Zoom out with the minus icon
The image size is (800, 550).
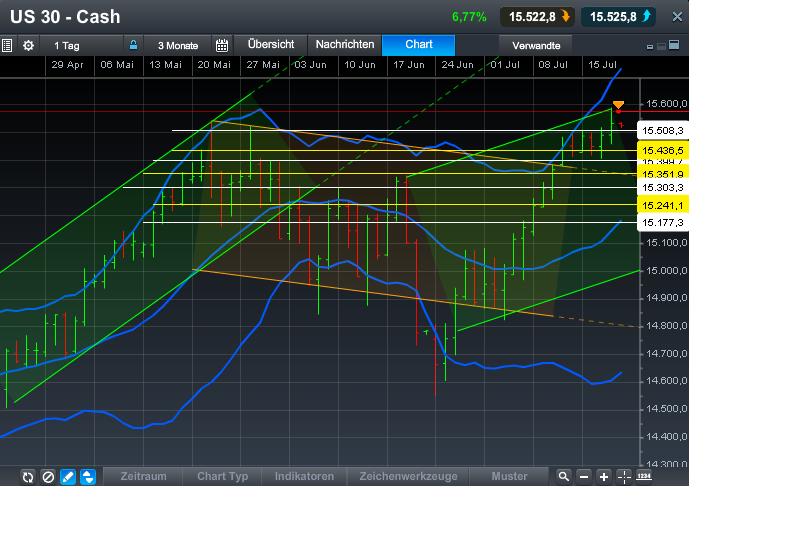[x=584, y=477]
